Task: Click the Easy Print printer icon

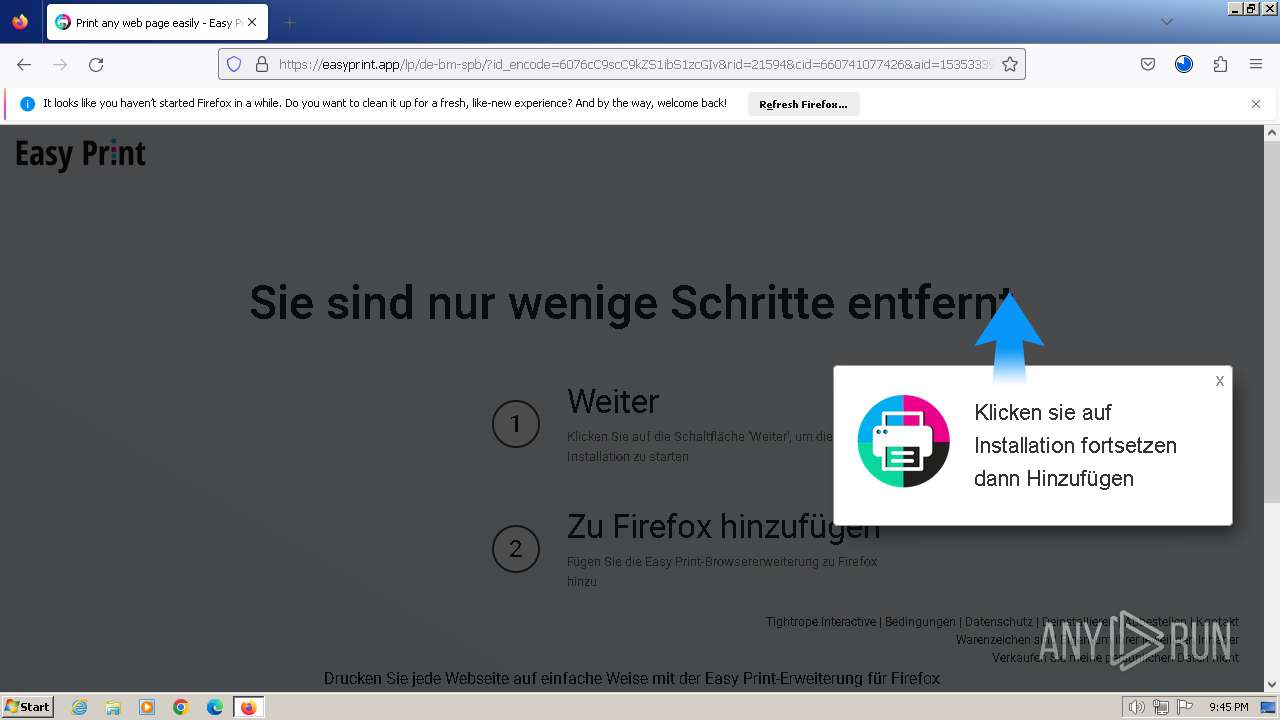Action: pyautogui.click(x=903, y=441)
